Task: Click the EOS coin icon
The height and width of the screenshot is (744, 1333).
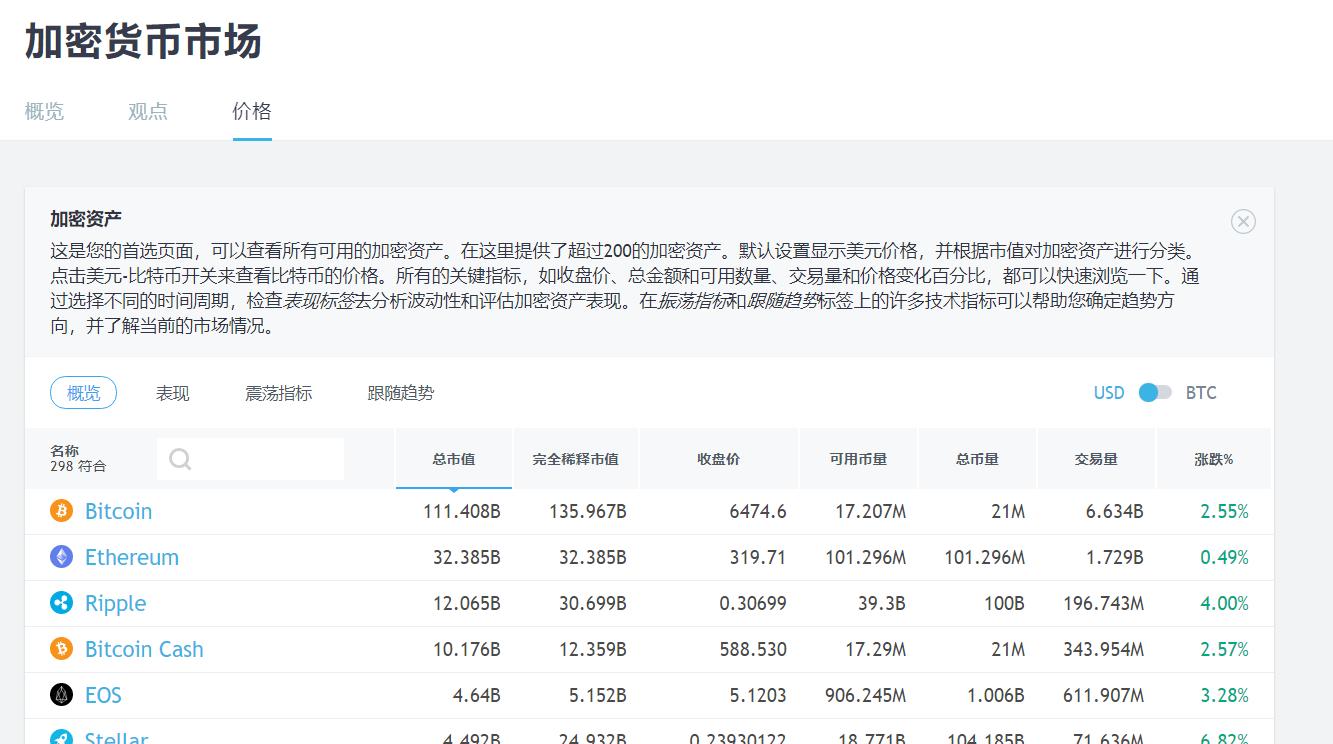Action: tap(60, 695)
